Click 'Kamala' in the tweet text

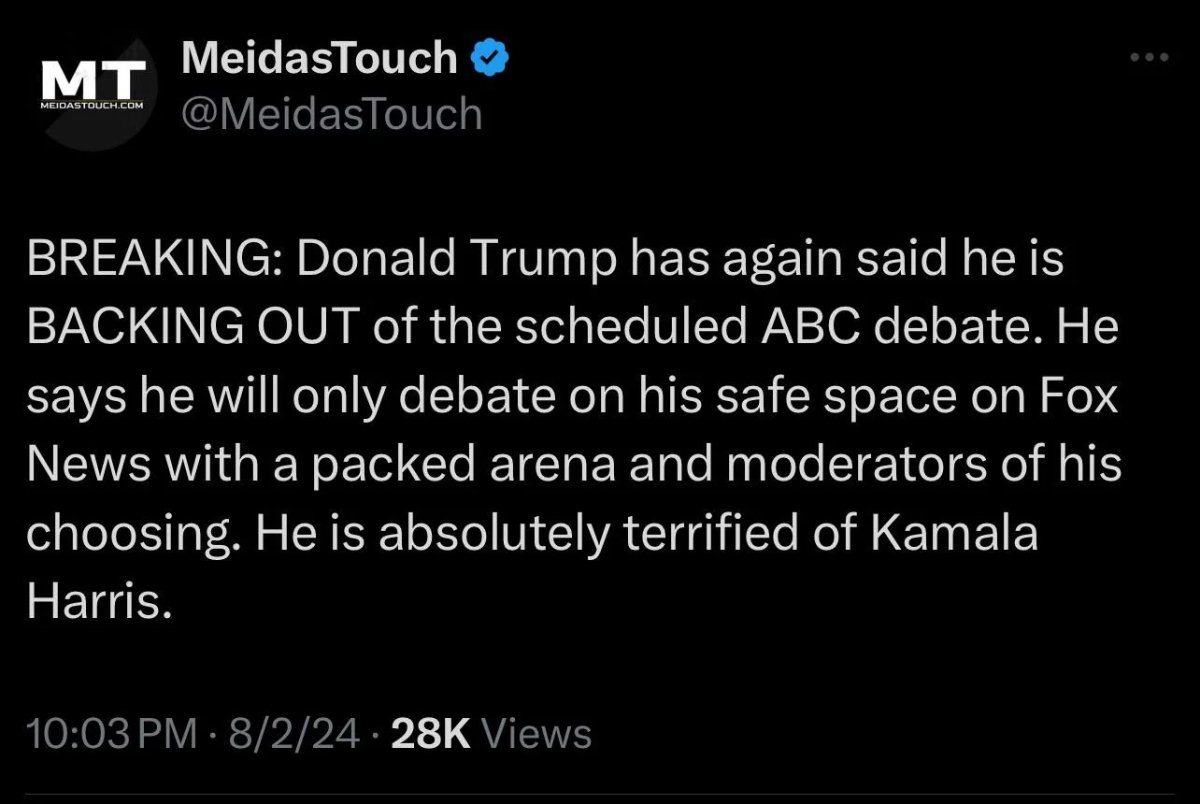coord(955,536)
